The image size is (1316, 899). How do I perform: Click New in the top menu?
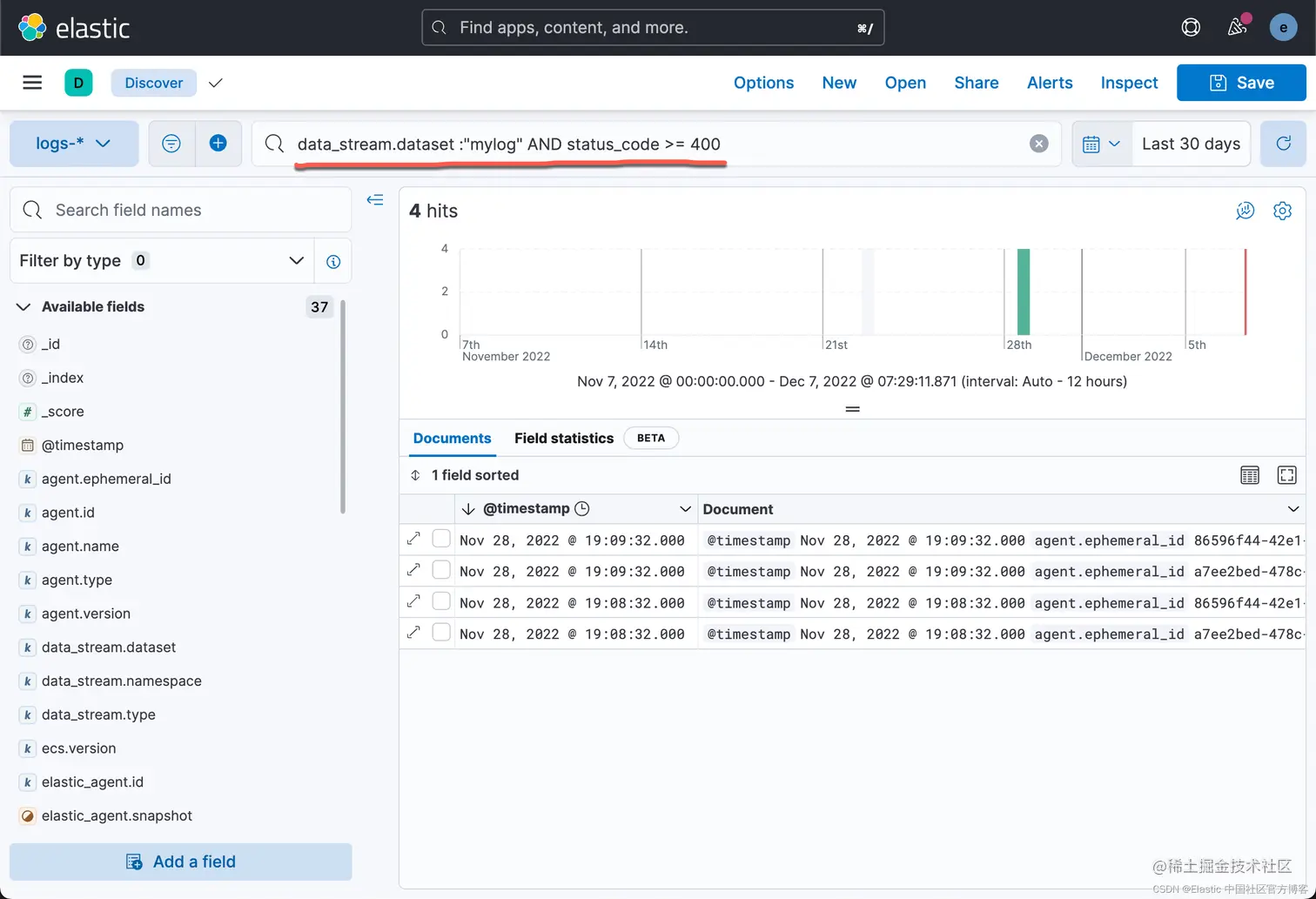click(839, 83)
